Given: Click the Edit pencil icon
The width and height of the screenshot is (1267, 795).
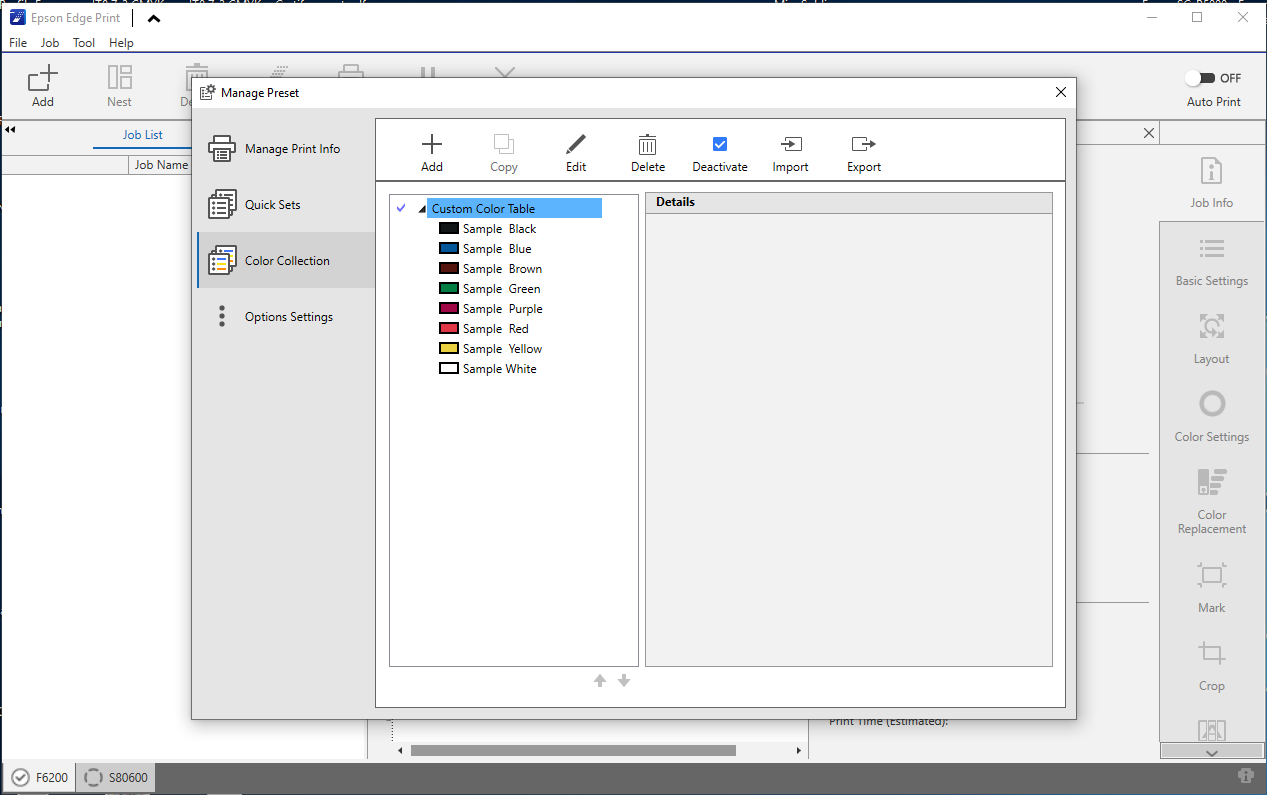Looking at the screenshot, I should (576, 144).
